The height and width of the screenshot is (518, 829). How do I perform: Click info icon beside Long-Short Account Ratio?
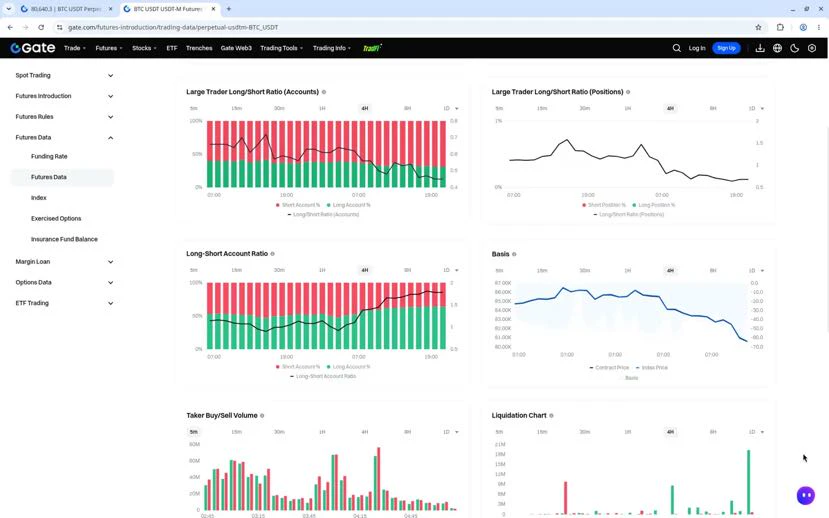point(273,254)
